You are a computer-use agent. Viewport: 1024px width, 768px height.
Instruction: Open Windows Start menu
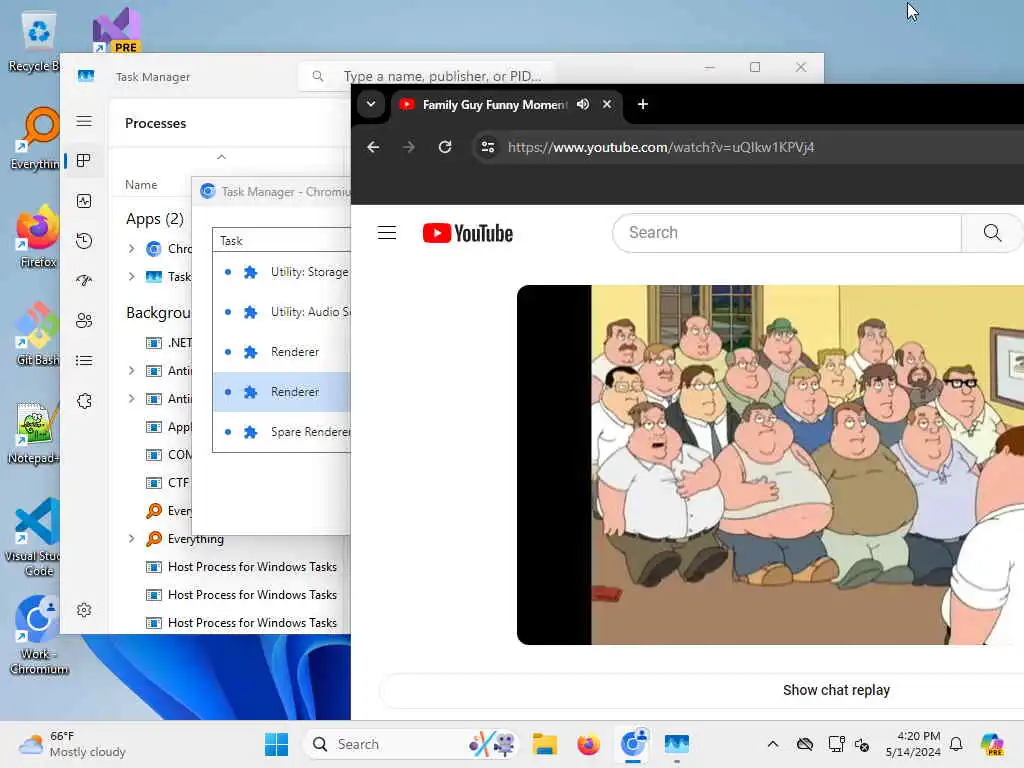(276, 744)
